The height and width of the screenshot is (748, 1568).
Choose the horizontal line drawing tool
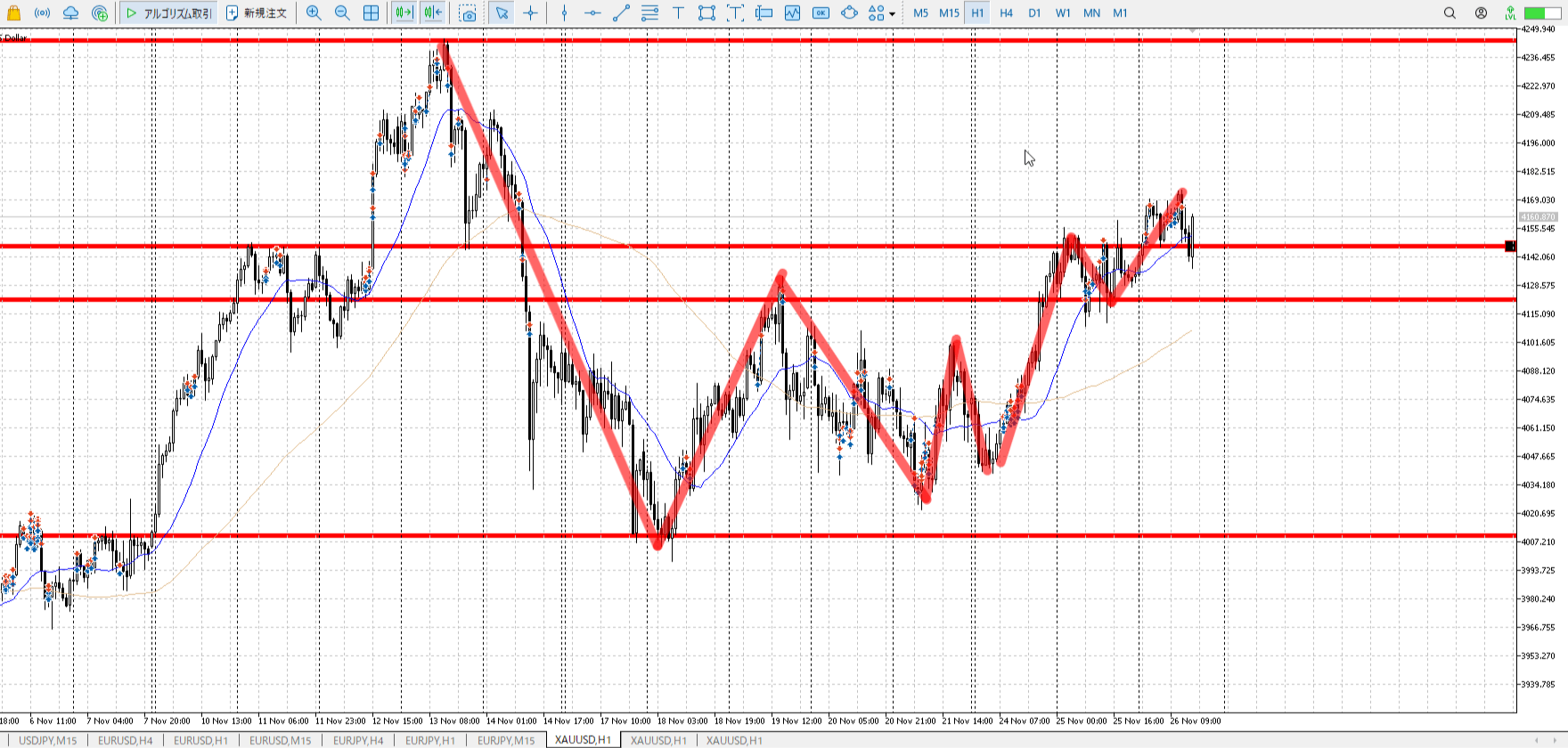tap(592, 12)
